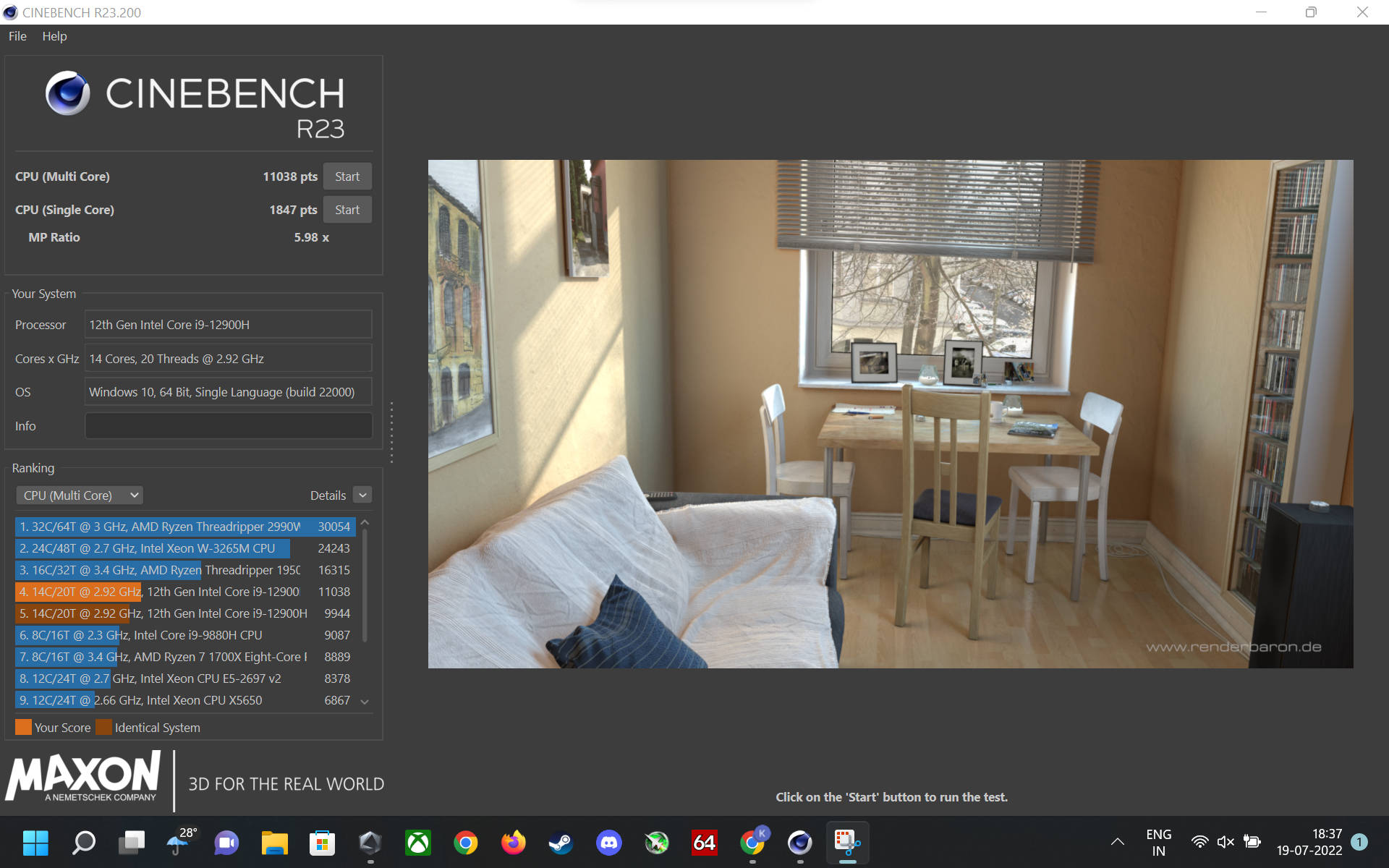Screen dimensions: 1389x868
Task: Show hidden system tray icons
Action: (1117, 842)
